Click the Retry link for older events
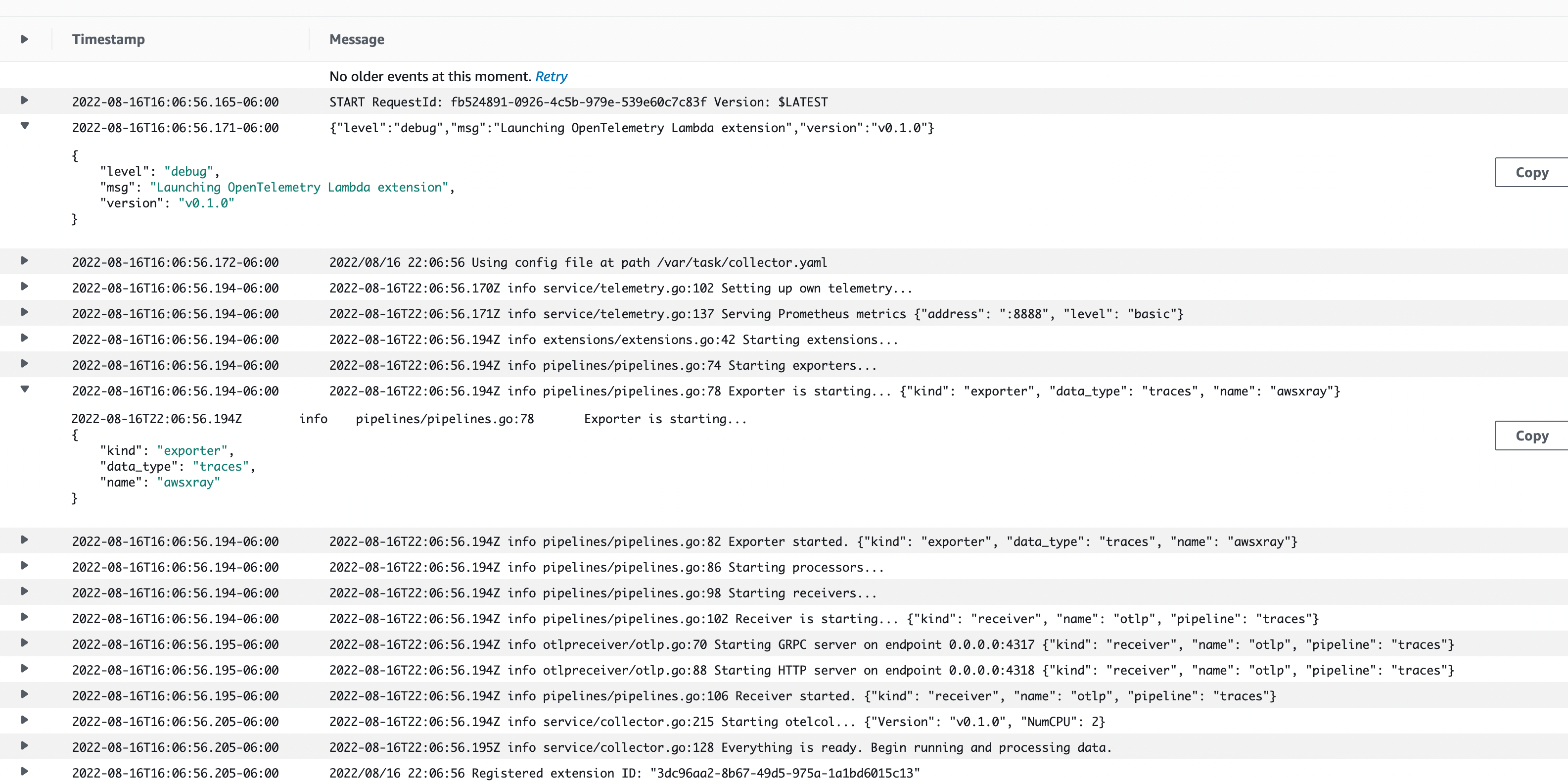 [x=551, y=77]
